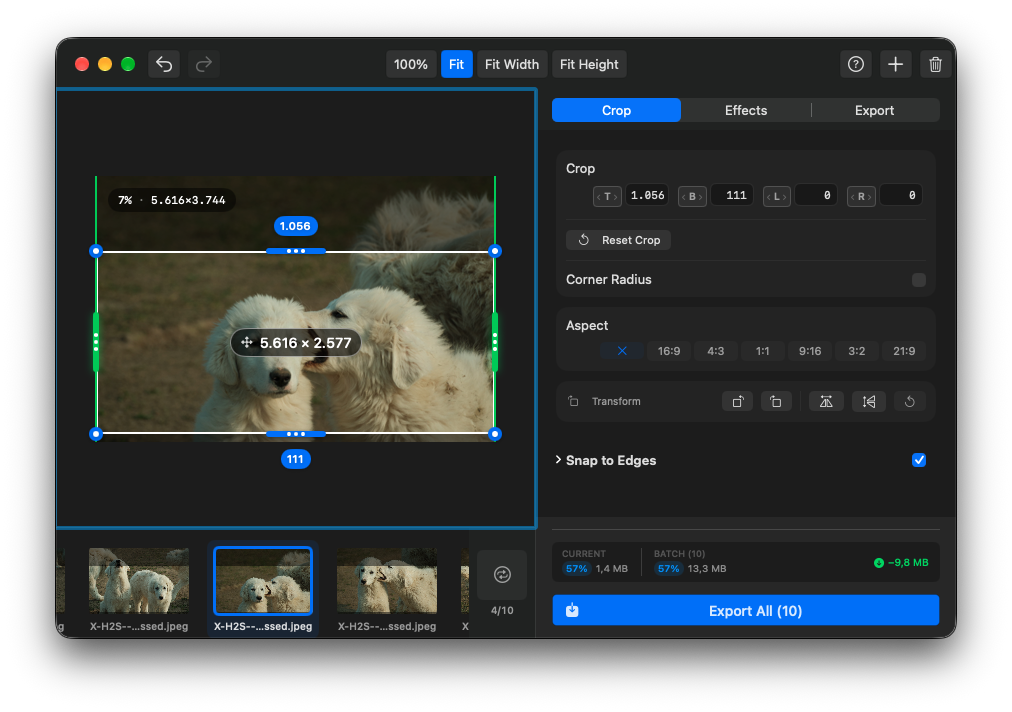Screen dimensions: 1012x712
Task: Click the blue 1.056 top offset badge
Action: [295, 226]
